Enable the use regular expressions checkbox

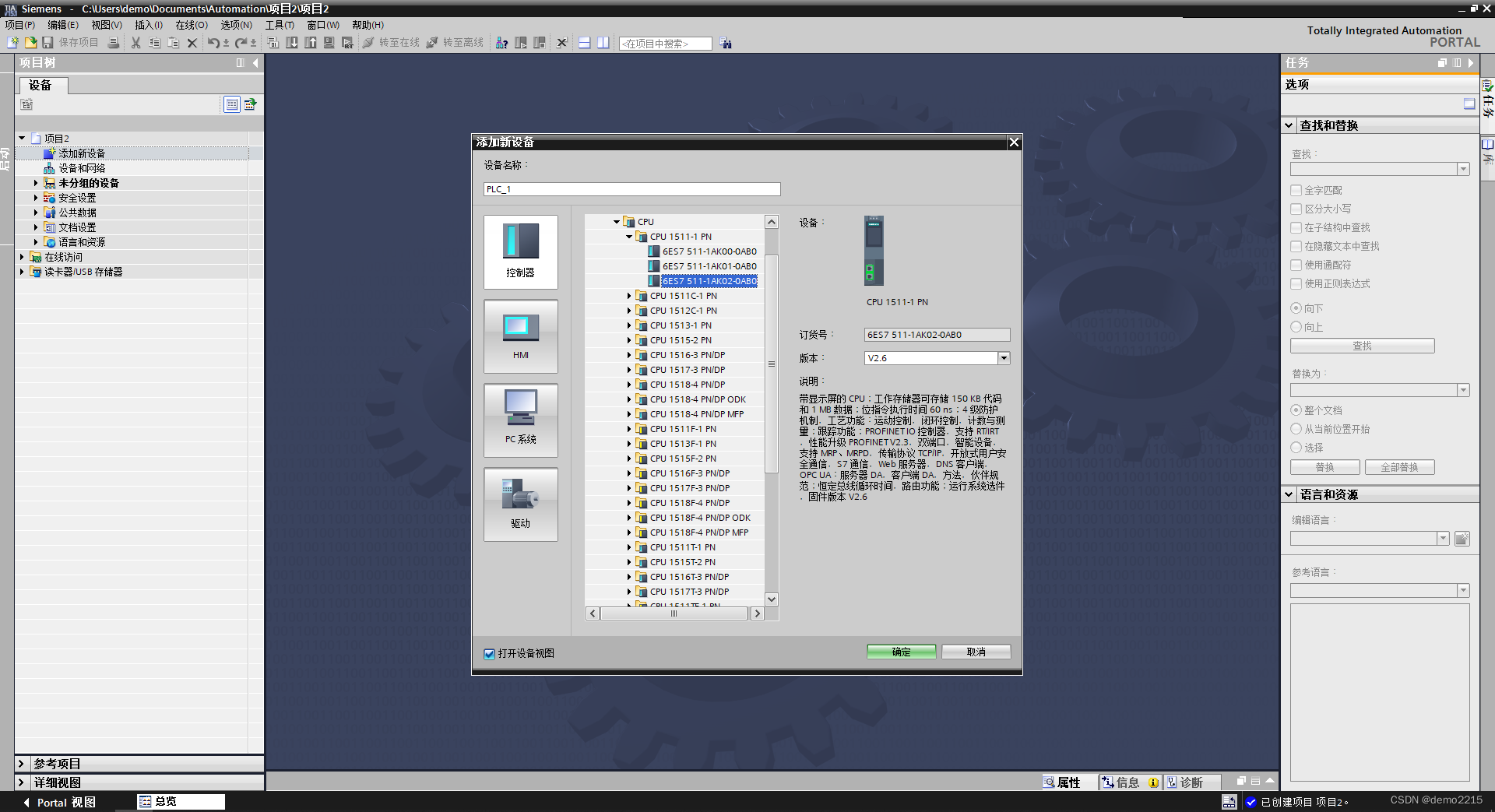click(x=1296, y=283)
